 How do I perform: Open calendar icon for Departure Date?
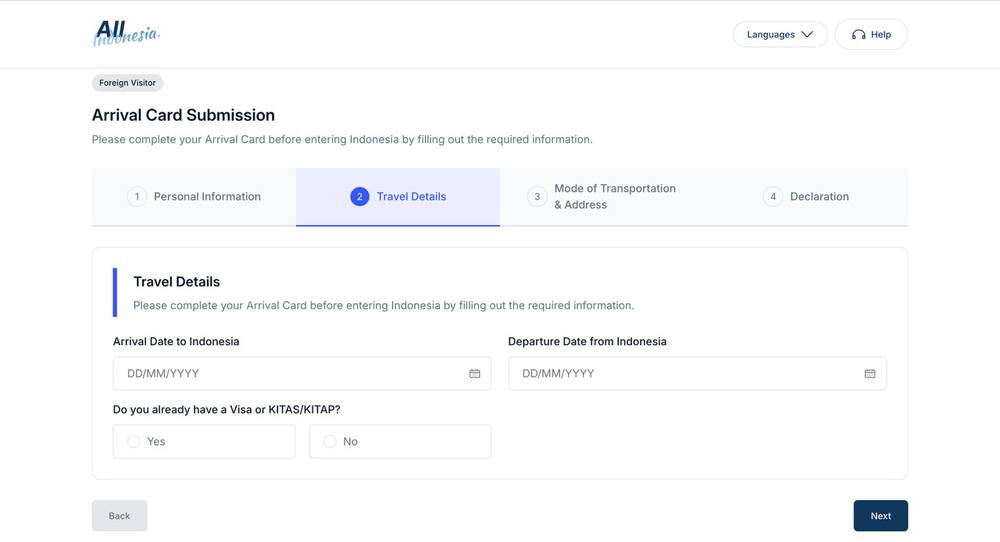(870, 374)
